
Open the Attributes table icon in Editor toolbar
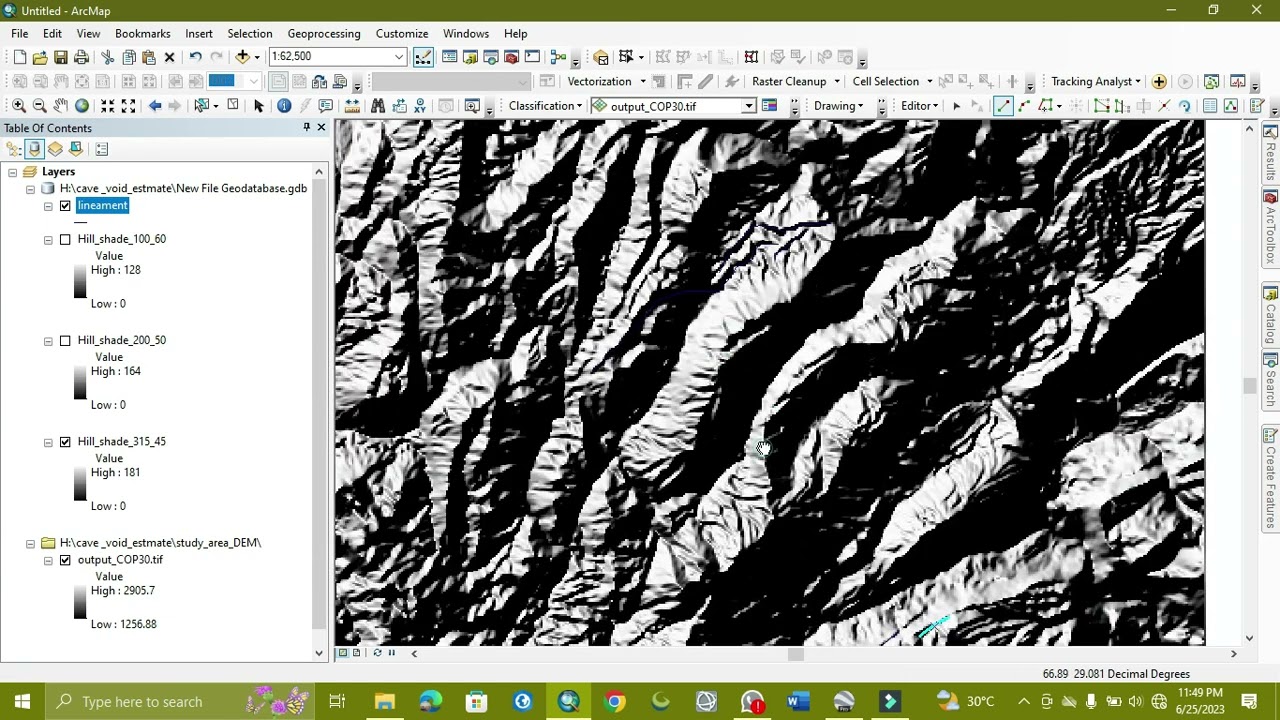click(1210, 106)
